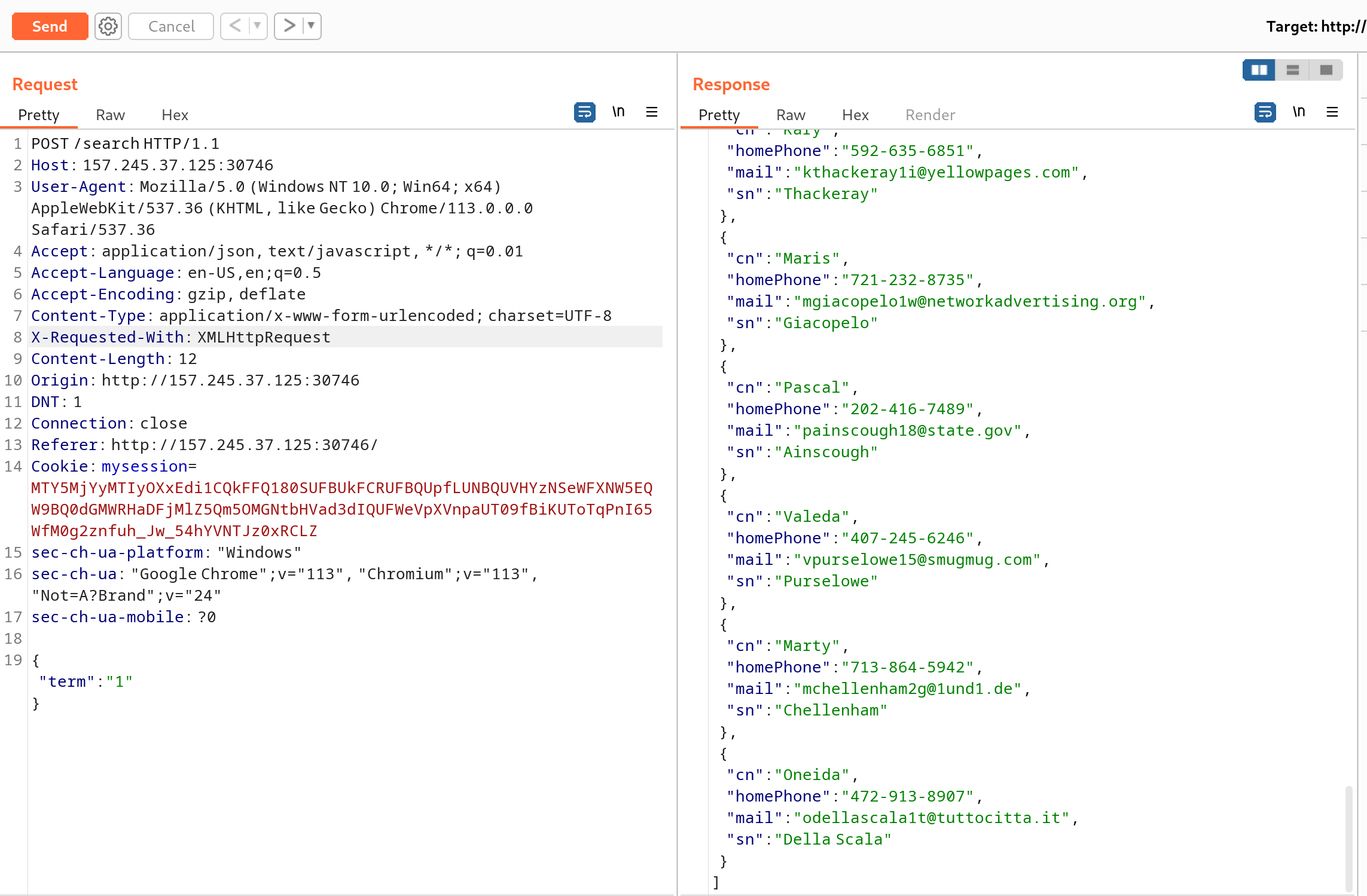Image resolution: width=1367 pixels, height=896 pixels.
Task: Go forward to next request in history
Action: (x=289, y=26)
